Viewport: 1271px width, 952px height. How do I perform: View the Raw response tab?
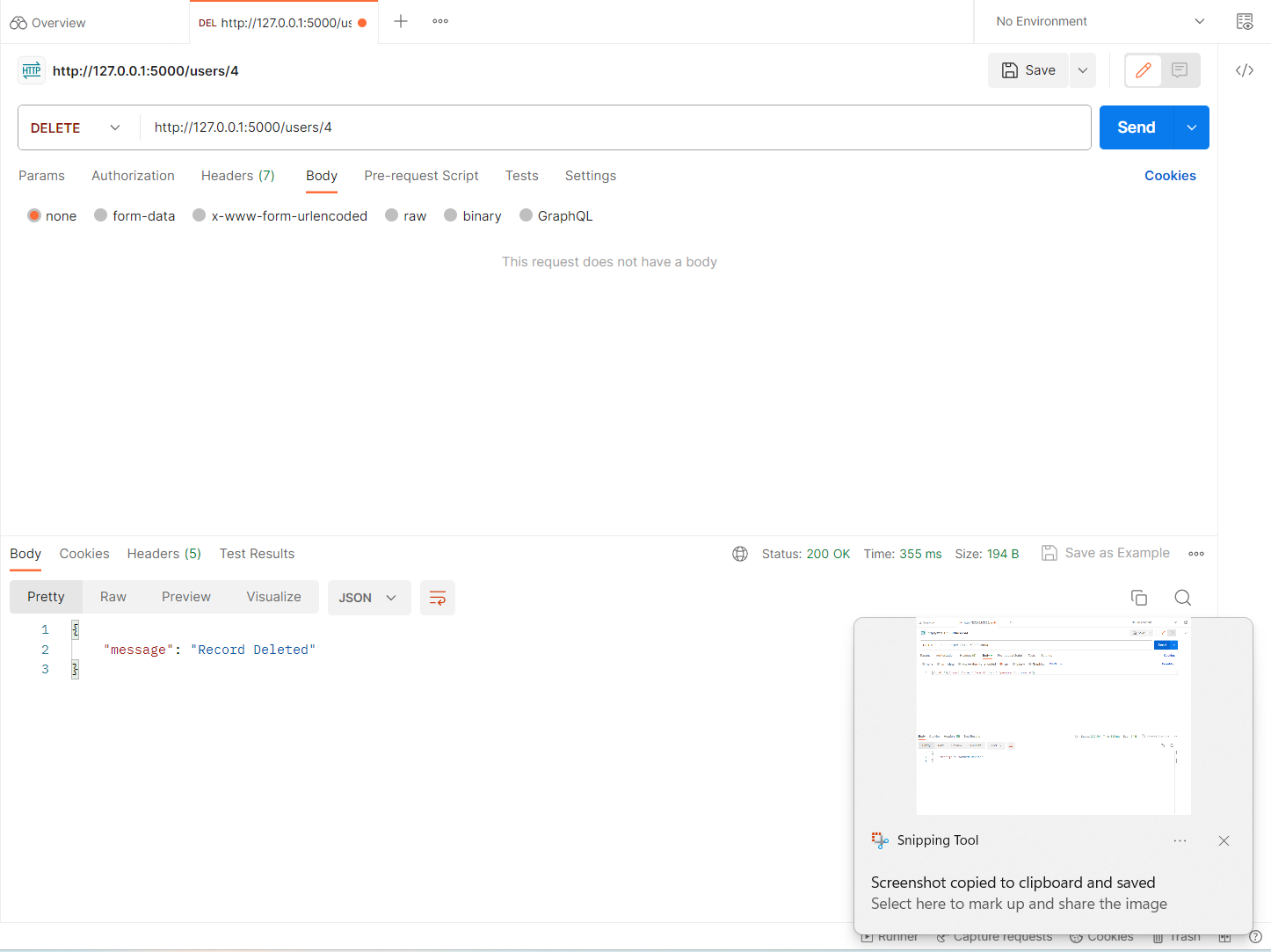113,597
